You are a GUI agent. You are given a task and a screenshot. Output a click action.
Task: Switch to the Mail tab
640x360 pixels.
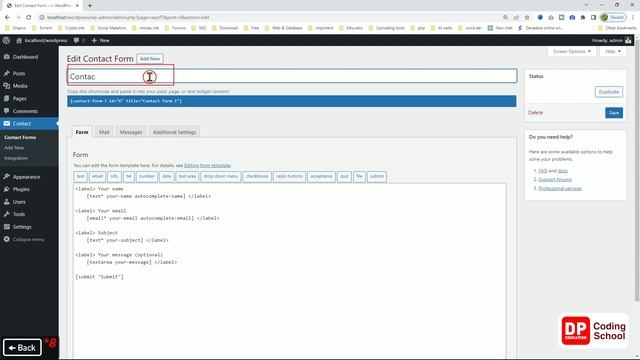[x=104, y=132]
